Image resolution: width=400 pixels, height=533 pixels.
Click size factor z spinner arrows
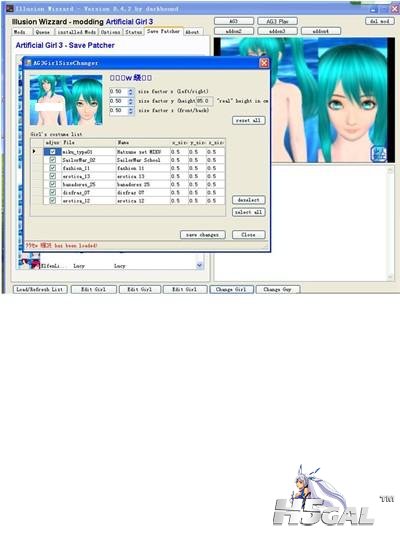131,111
